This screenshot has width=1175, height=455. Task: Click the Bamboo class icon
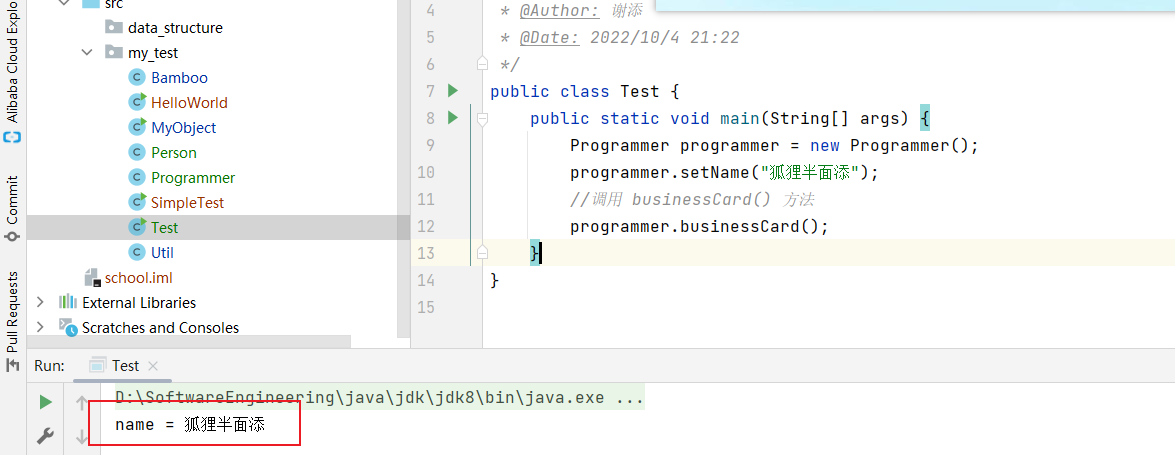pos(136,78)
